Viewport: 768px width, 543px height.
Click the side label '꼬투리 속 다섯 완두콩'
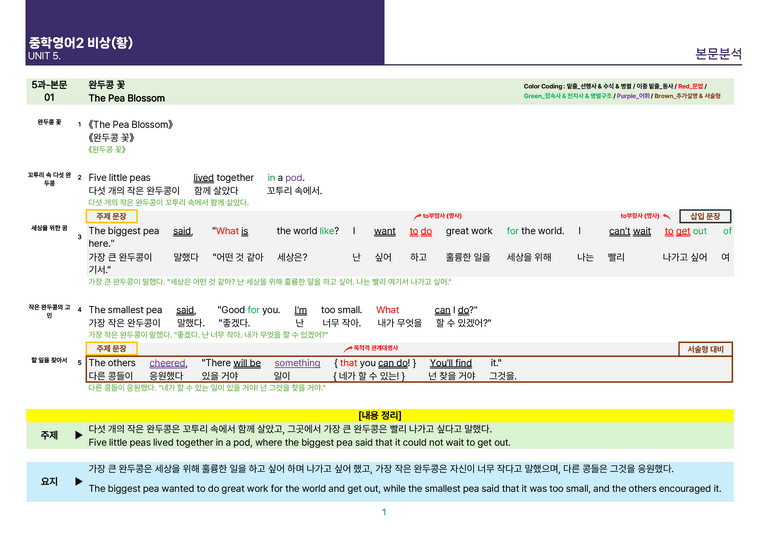pyautogui.click(x=49, y=179)
